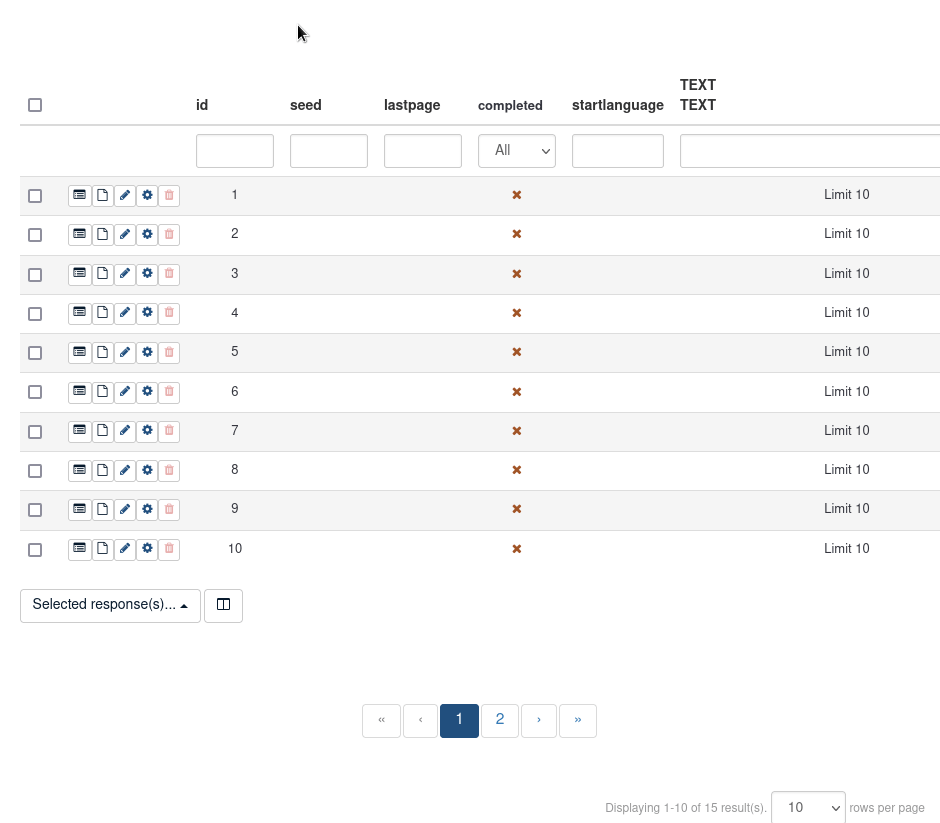Open the rows per page dropdown
The image size is (940, 823).
point(808,807)
